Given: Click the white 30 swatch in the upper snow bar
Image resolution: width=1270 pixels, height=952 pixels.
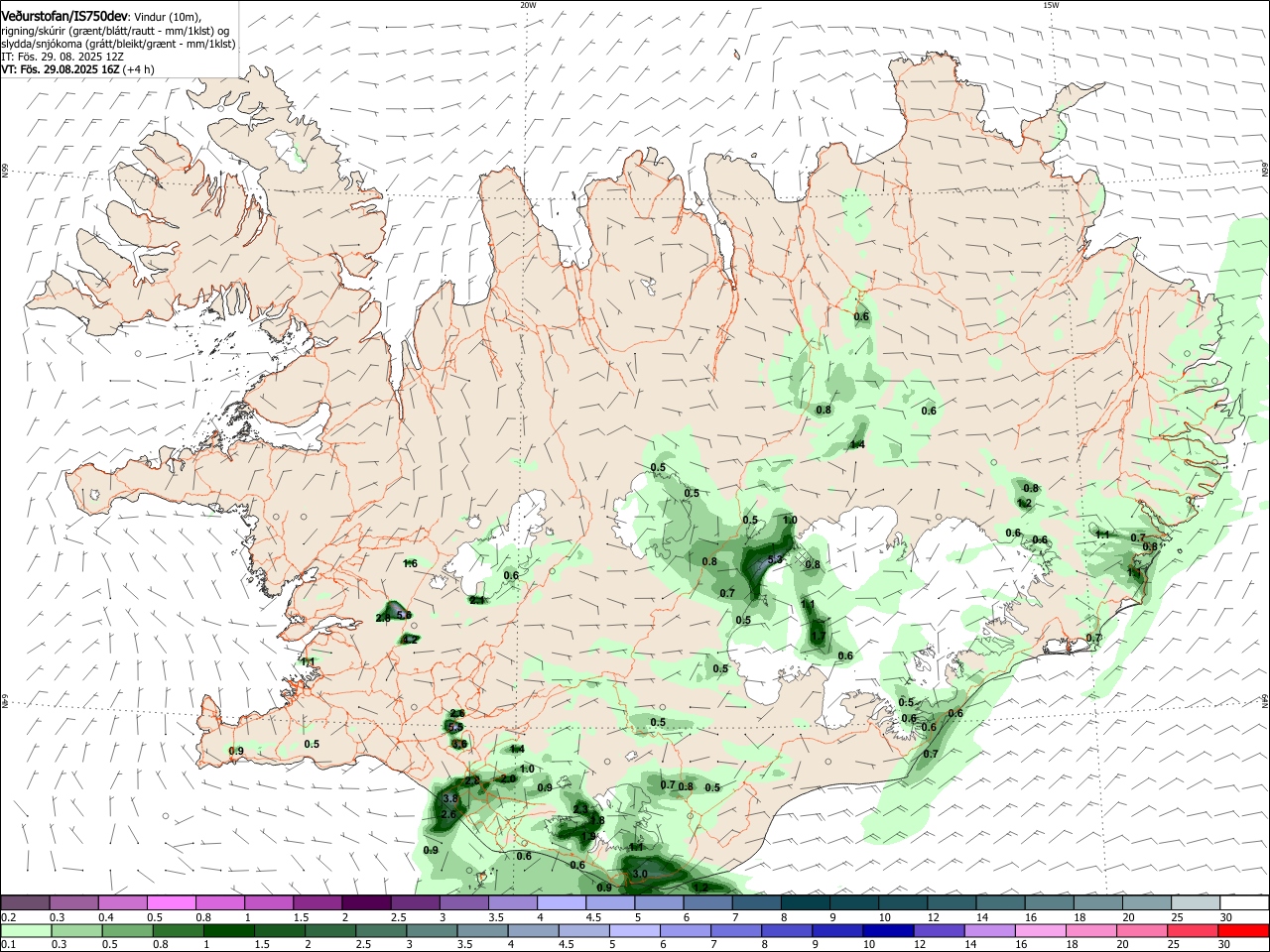Looking at the screenshot, I should pos(1245,902).
